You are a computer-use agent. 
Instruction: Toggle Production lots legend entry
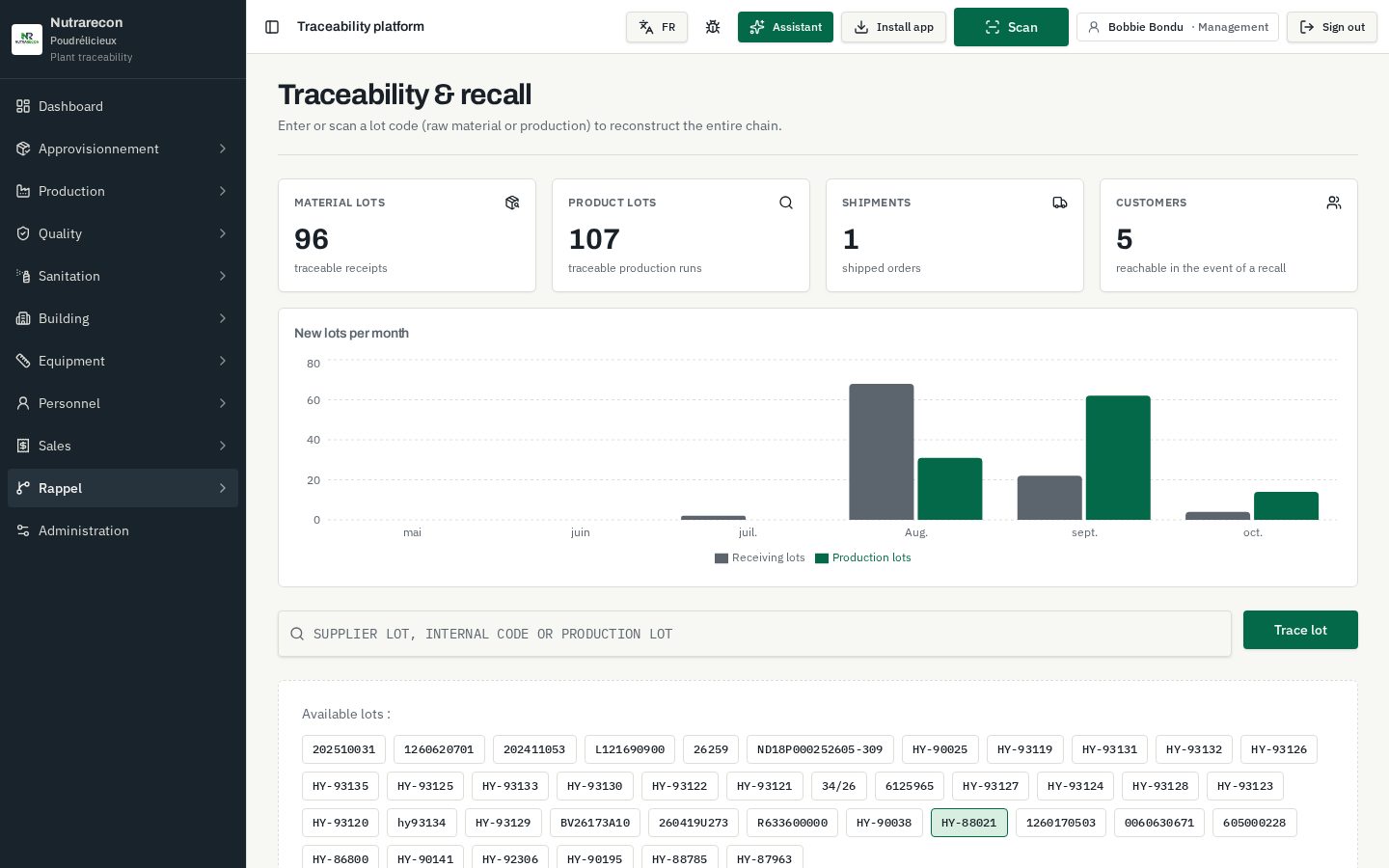pos(863,557)
